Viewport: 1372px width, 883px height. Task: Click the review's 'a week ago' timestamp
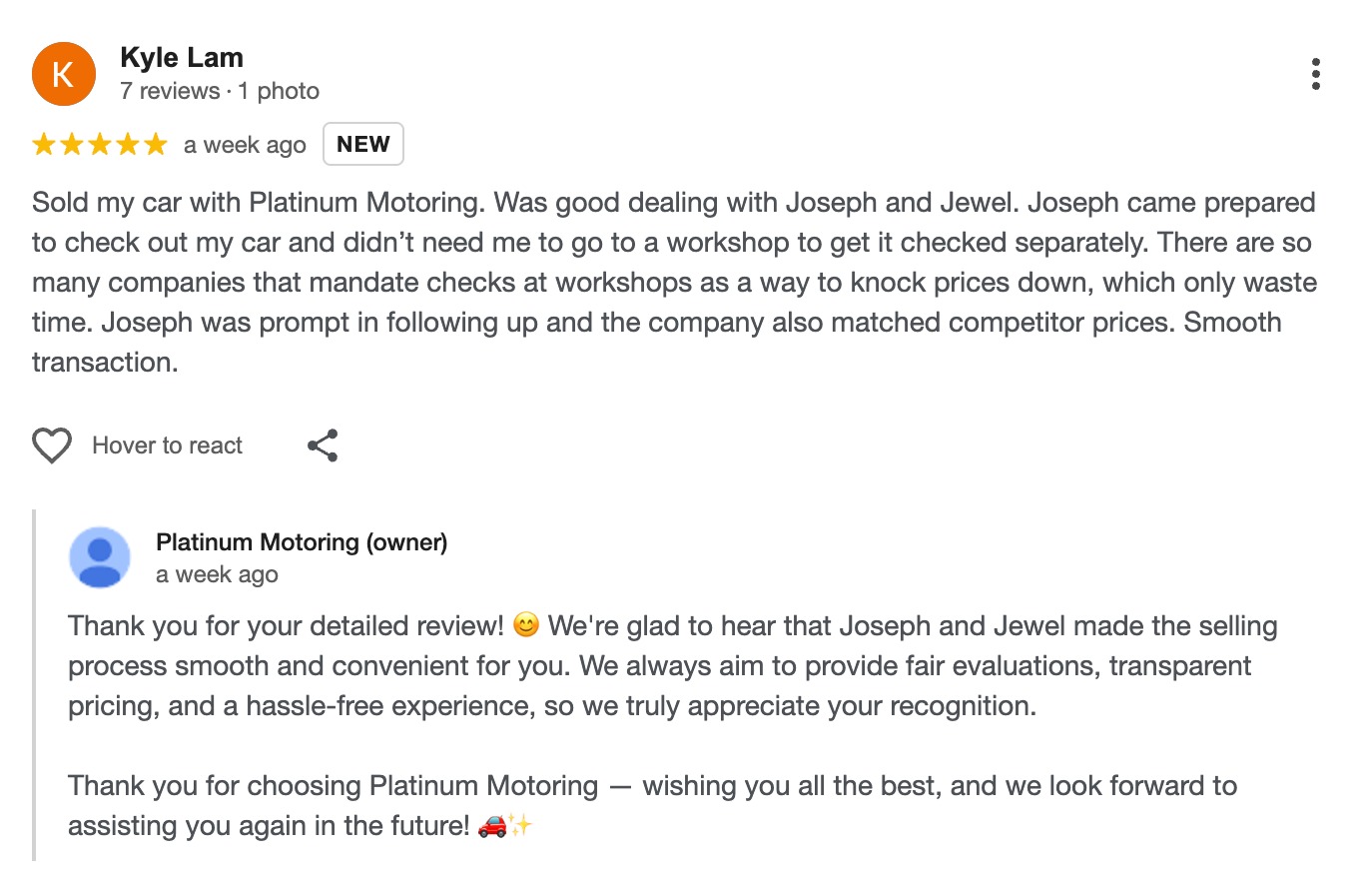pyautogui.click(x=245, y=145)
